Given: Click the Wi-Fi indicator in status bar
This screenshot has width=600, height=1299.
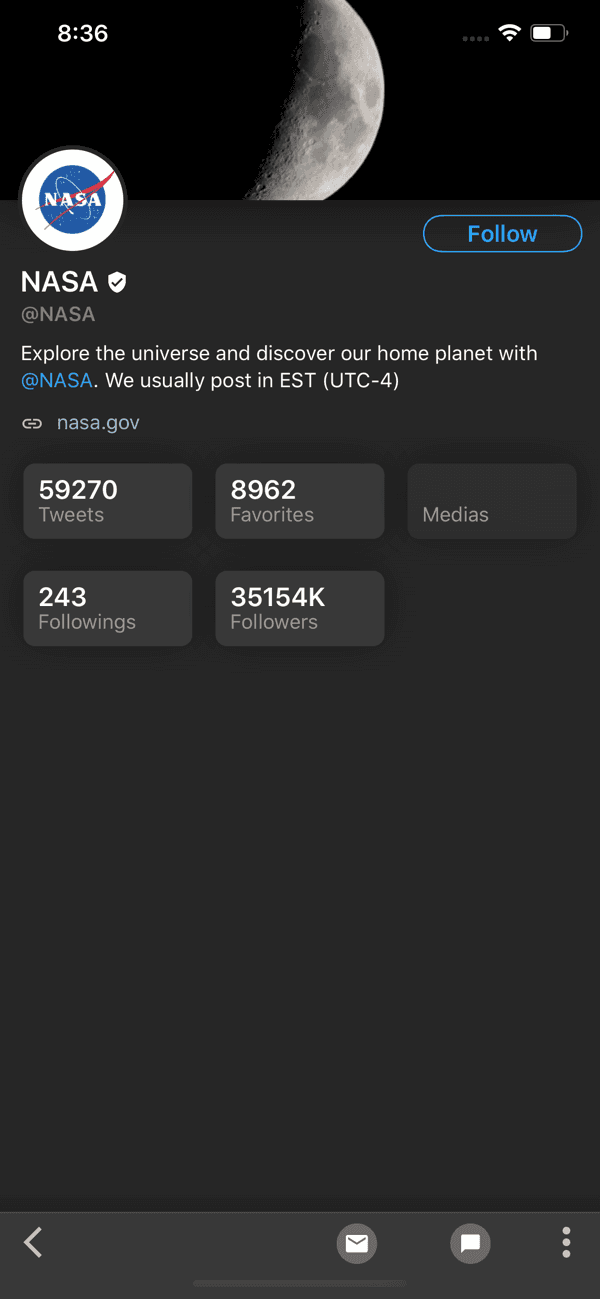Looking at the screenshot, I should coord(509,32).
